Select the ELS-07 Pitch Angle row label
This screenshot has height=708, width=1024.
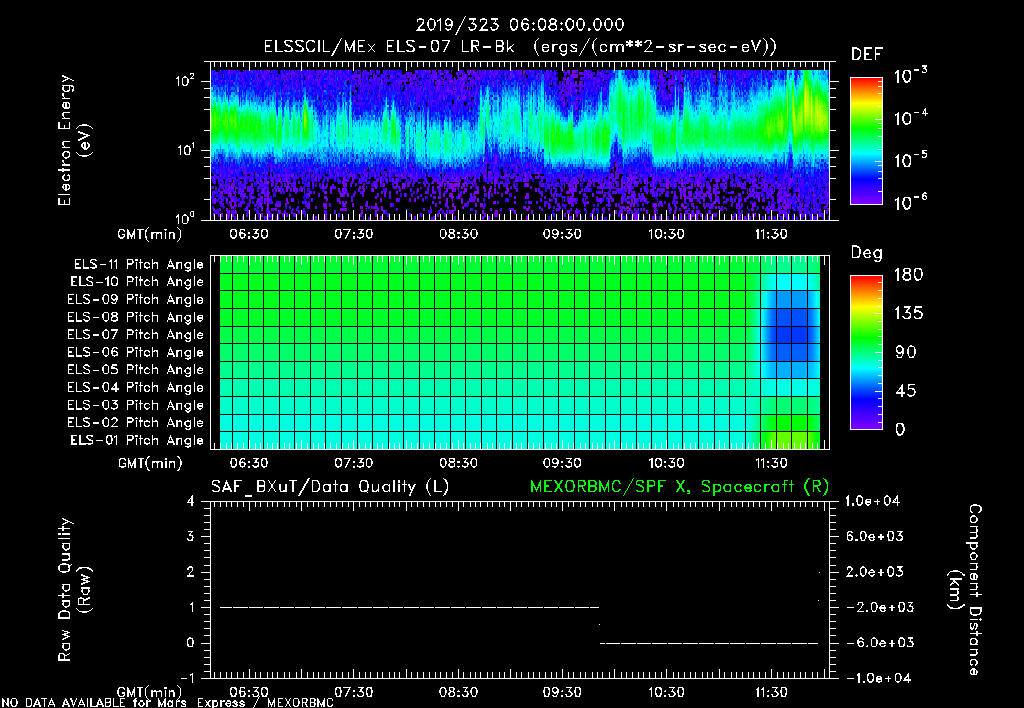(135, 334)
